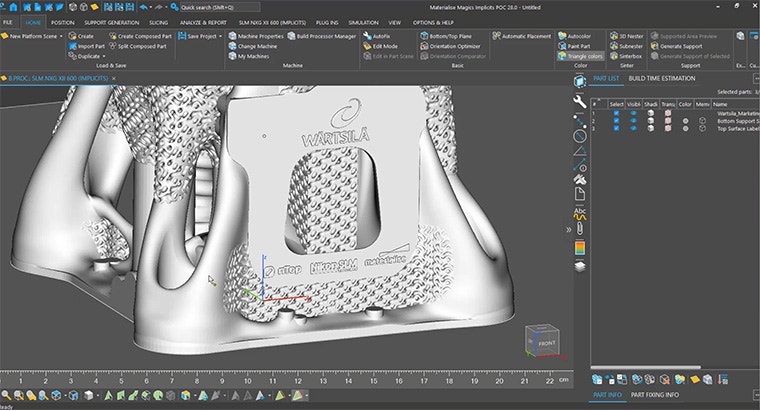This screenshot has width=760, height=411.
Task: Open Machine Properties
Action: pyautogui.click(x=261, y=36)
